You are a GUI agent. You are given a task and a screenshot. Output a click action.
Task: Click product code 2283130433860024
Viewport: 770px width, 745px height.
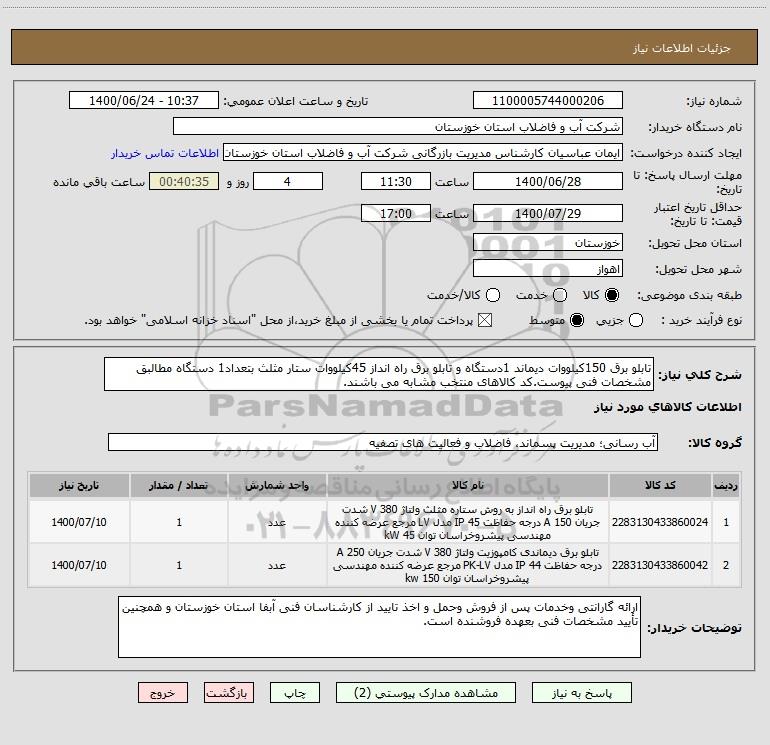[660, 522]
